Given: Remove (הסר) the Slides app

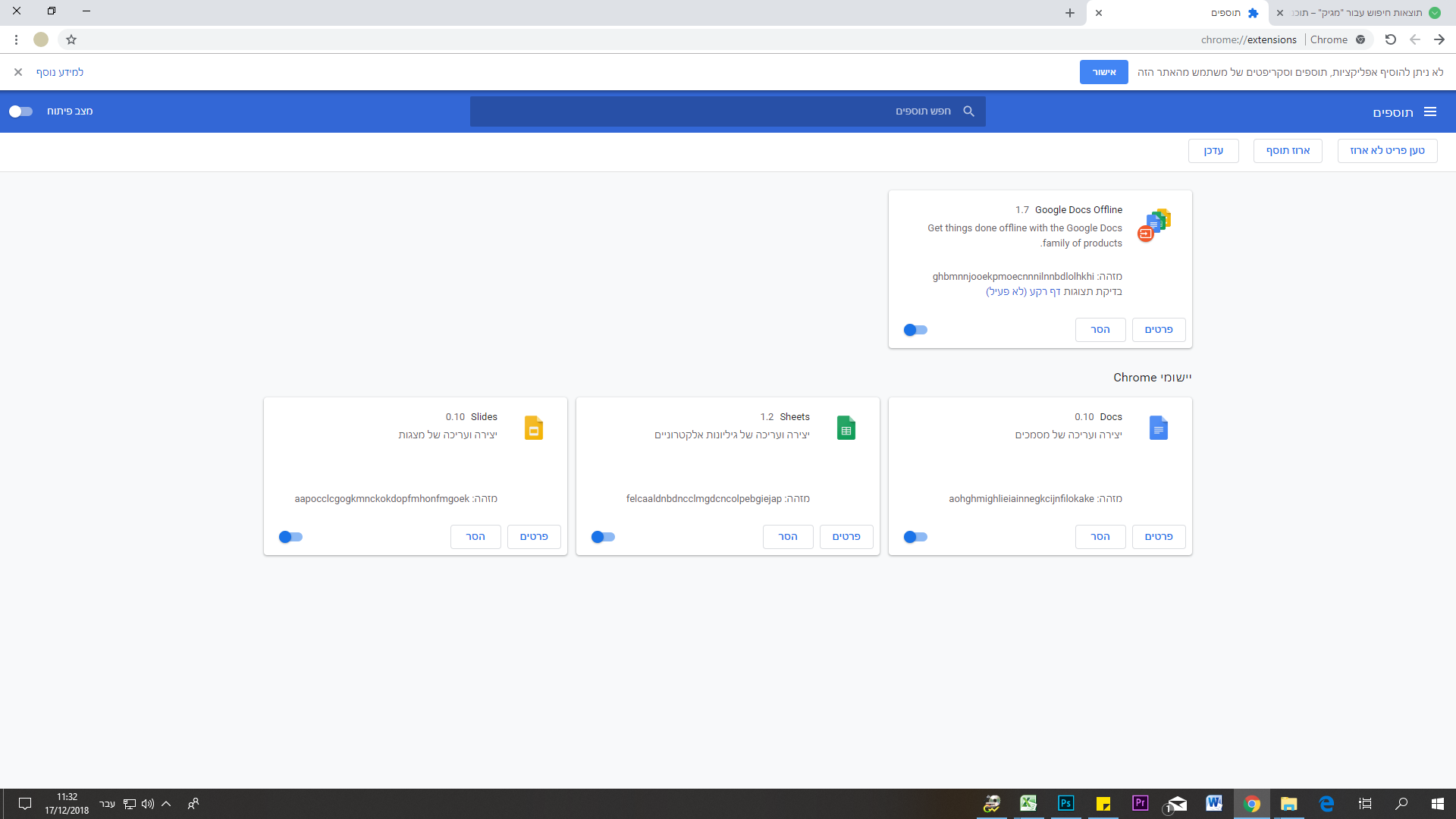Looking at the screenshot, I should coord(475,537).
